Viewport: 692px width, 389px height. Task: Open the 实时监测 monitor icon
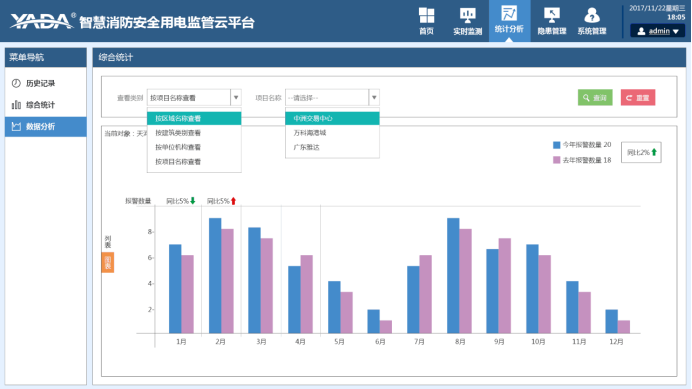pyautogui.click(x=467, y=16)
